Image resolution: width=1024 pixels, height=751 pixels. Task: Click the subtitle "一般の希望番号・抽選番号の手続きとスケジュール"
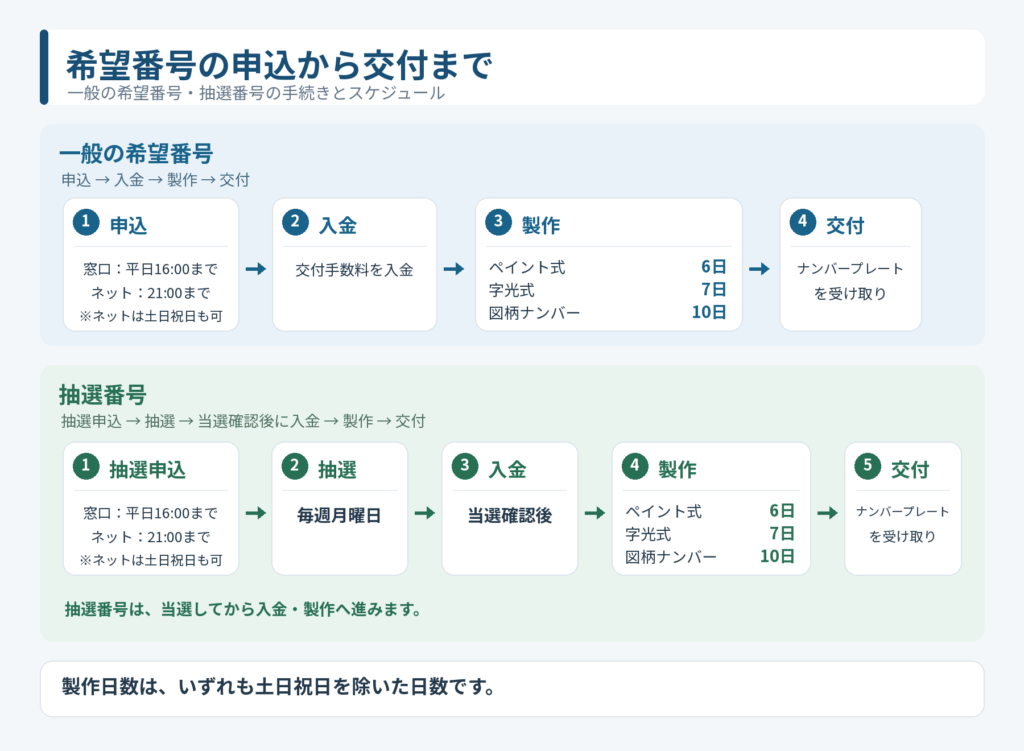click(x=256, y=93)
